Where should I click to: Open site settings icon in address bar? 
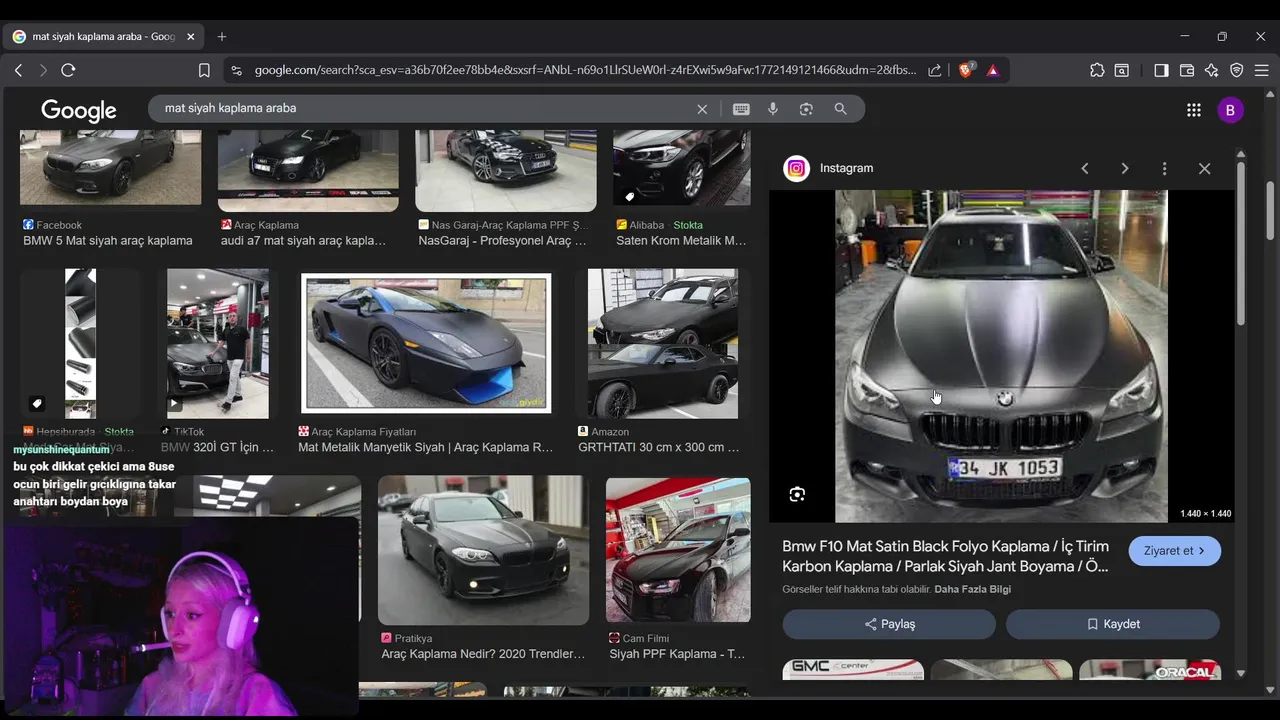236,70
